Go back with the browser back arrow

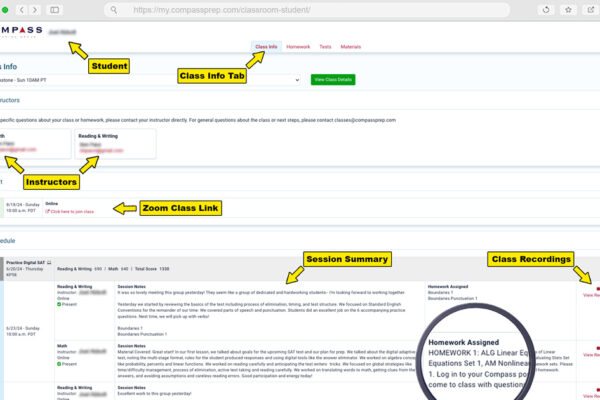click(22, 10)
